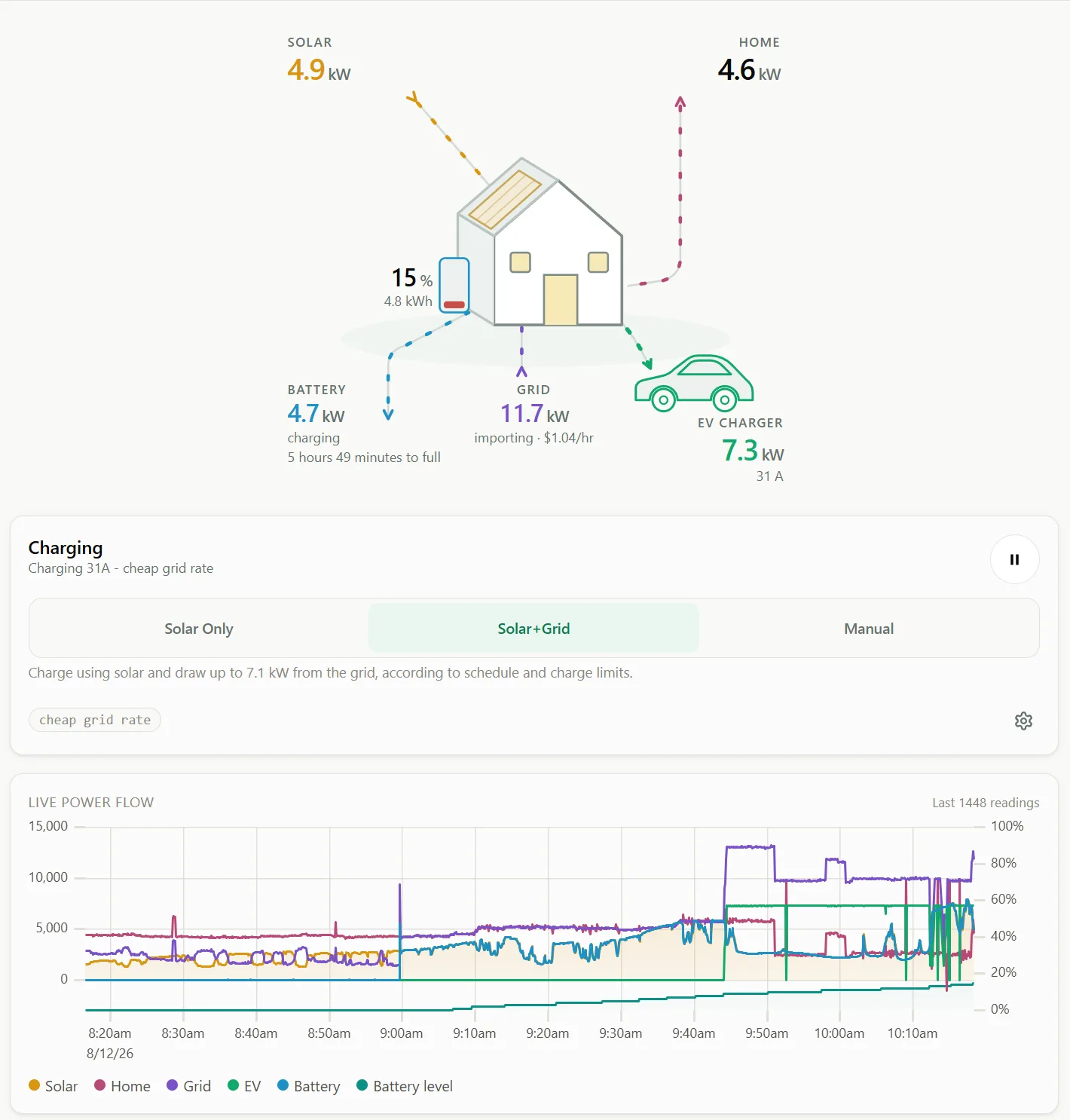Image resolution: width=1070 pixels, height=1120 pixels.
Task: Click the battery charging flow arrow
Action: pos(388,414)
